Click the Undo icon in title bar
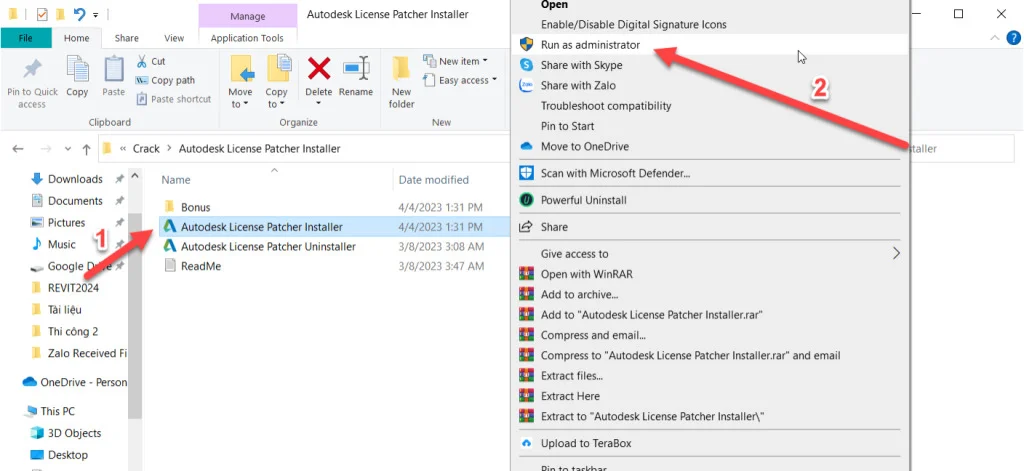Image resolution: width=1024 pixels, height=471 pixels. 80,13
